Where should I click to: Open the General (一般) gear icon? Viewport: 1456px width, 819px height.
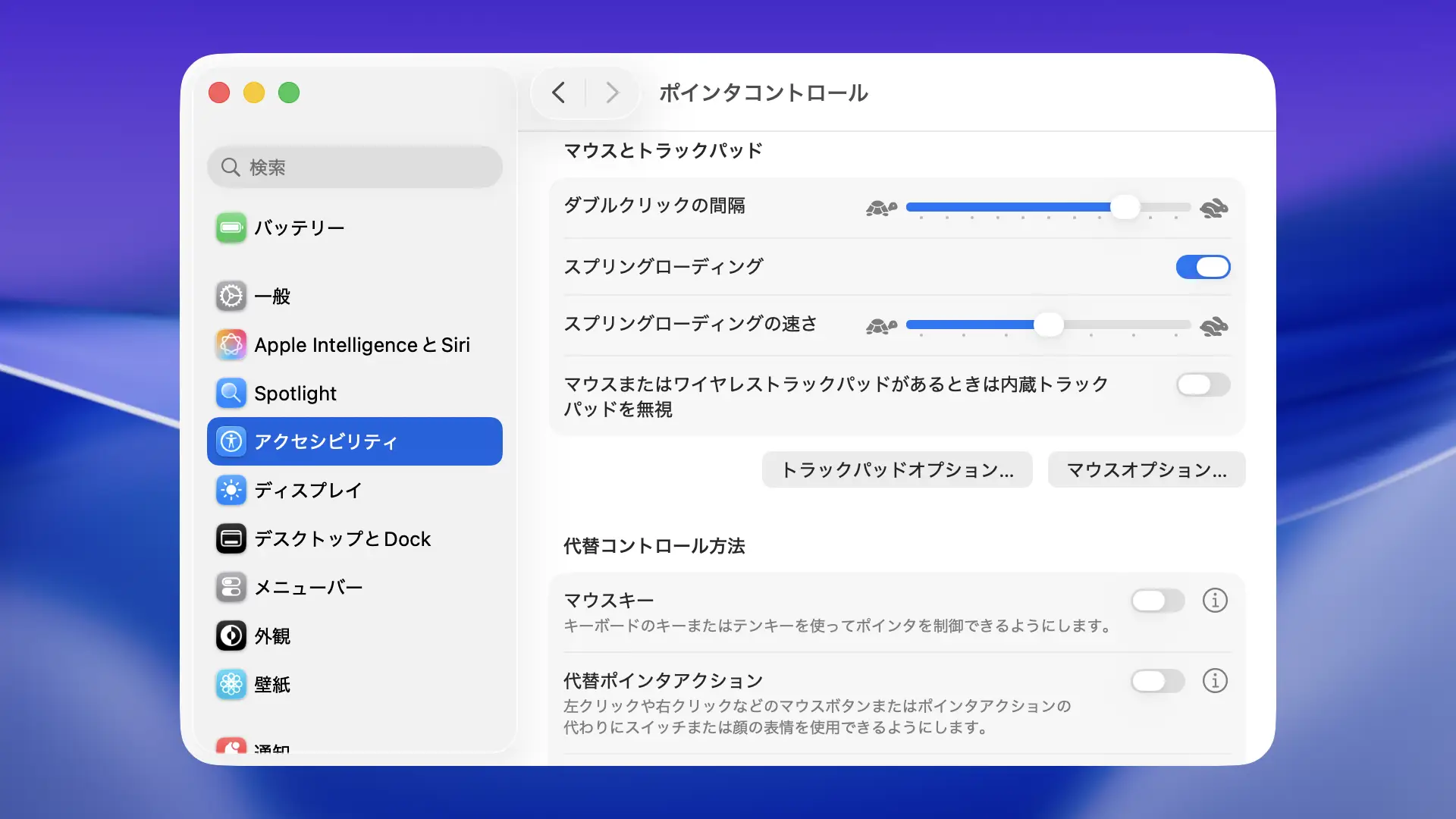point(231,297)
